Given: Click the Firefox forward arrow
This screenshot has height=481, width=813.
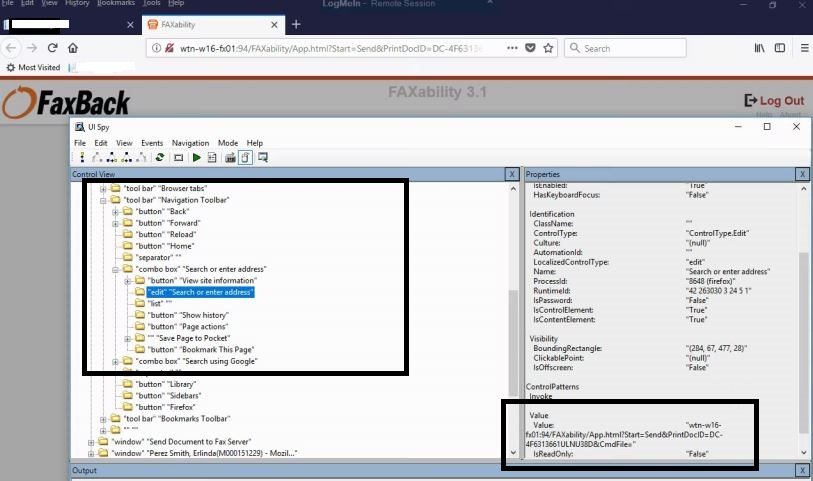Looking at the screenshot, I should coord(32,48).
